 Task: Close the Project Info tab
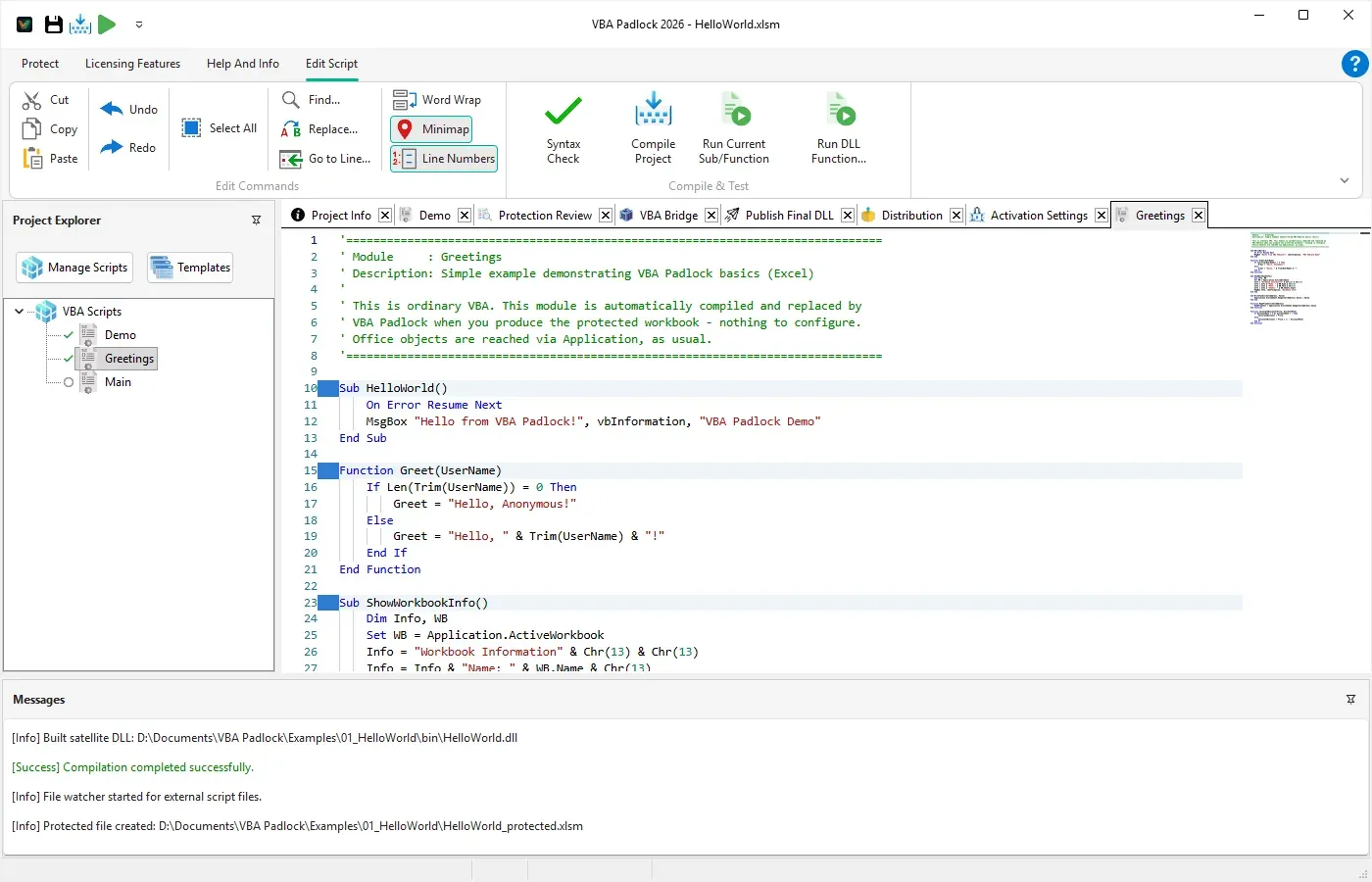click(x=385, y=216)
